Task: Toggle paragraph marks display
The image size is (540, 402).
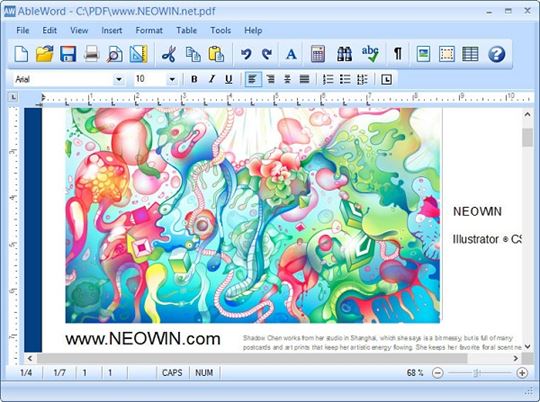Action: (398, 54)
